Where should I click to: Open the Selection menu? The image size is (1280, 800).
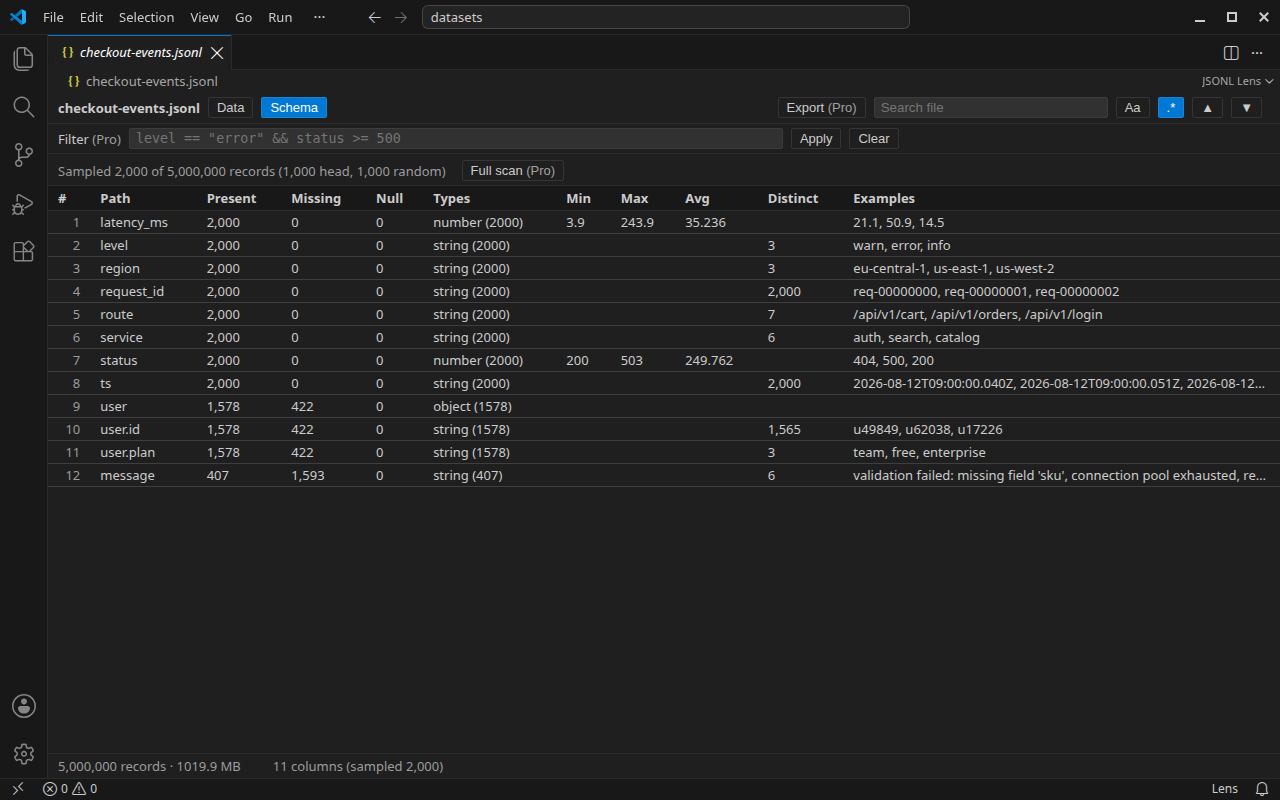146,17
